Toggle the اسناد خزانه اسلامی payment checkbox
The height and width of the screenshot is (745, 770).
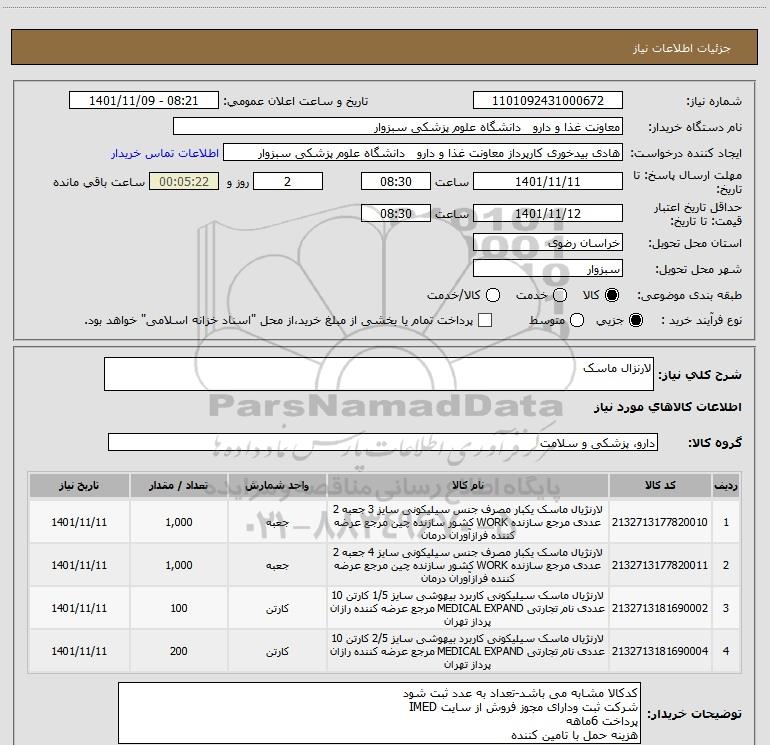(485, 320)
